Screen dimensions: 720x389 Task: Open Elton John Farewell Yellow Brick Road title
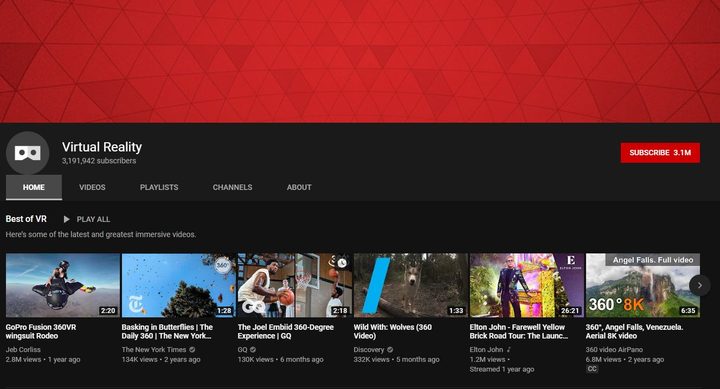[x=518, y=332]
